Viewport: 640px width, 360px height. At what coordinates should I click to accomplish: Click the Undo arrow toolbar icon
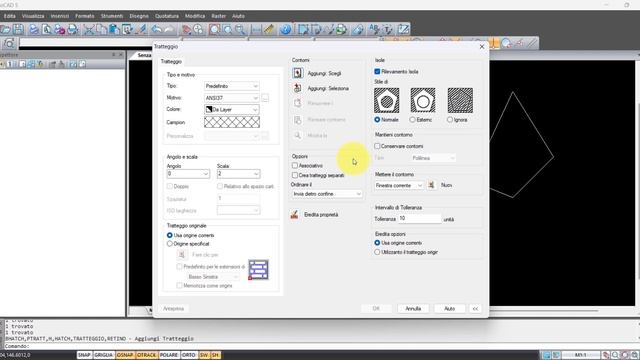pos(156,29)
